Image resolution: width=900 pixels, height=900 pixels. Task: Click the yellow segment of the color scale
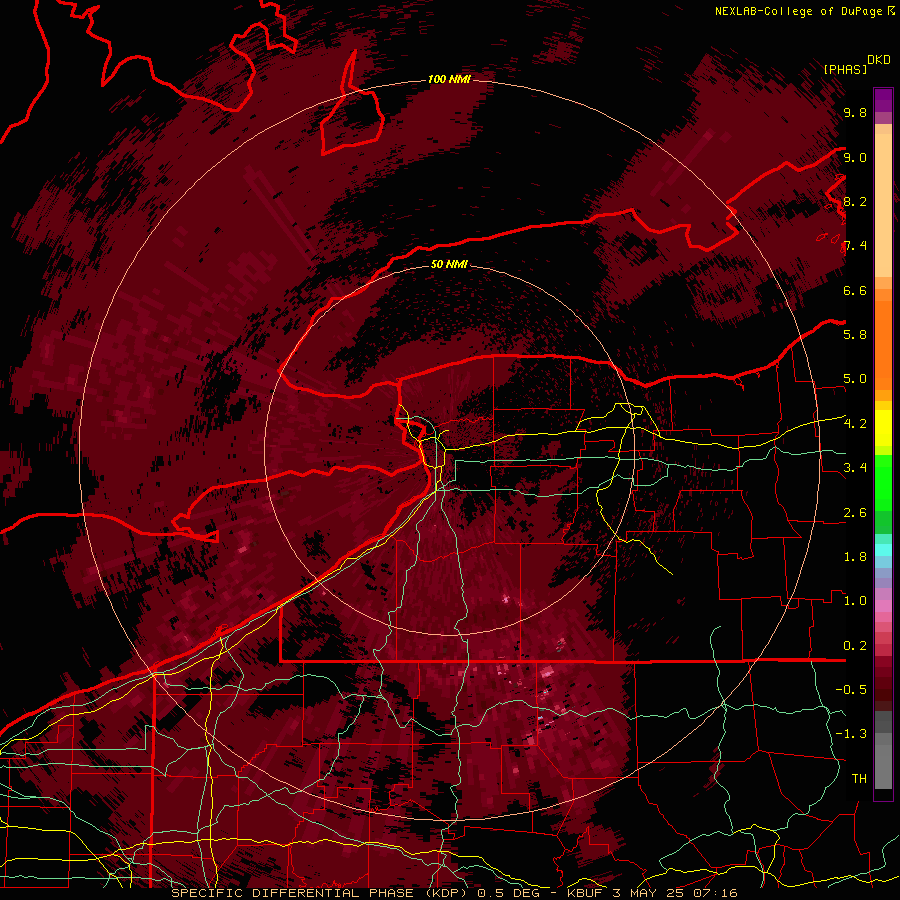click(883, 428)
